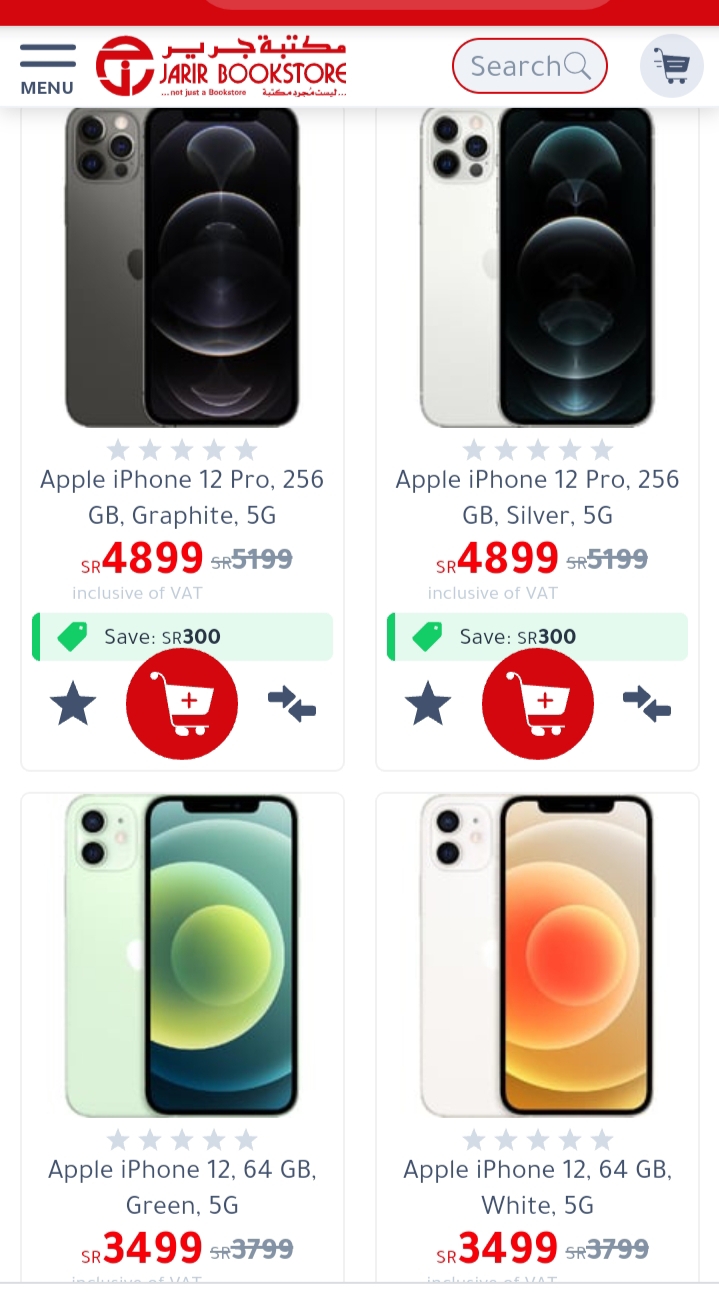Favorite the Graphite iPhone 12 Pro with star
This screenshot has width=719, height=1292.
[x=73, y=704]
